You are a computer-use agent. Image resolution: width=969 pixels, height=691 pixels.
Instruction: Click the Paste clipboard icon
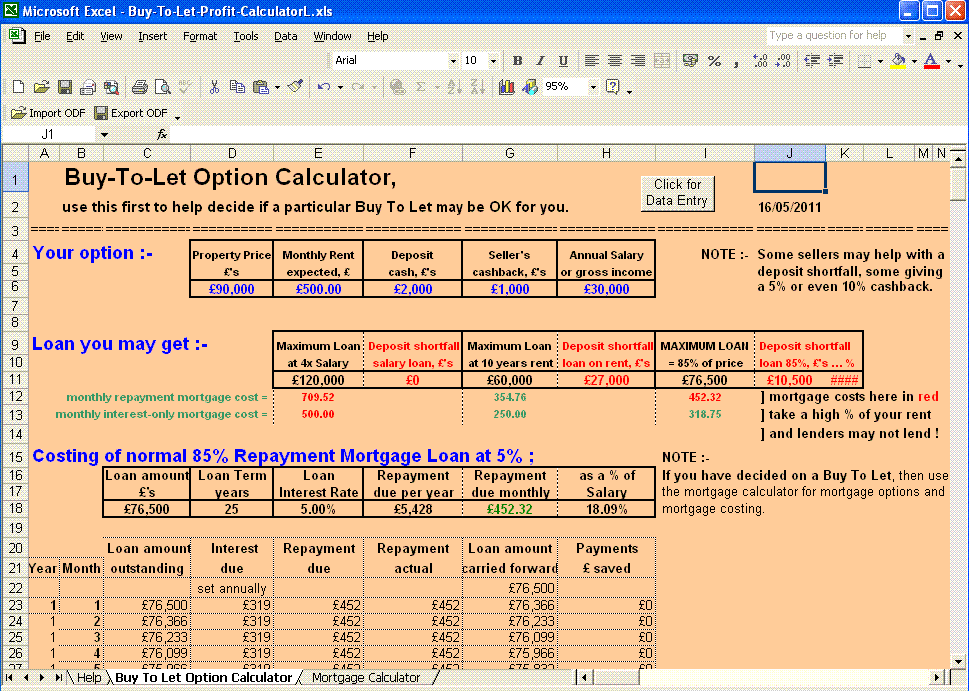pos(261,87)
